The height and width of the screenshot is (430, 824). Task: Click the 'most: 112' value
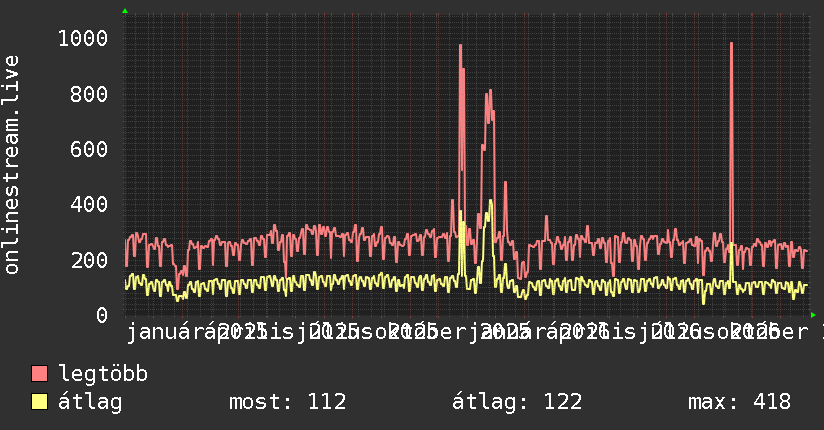287,402
